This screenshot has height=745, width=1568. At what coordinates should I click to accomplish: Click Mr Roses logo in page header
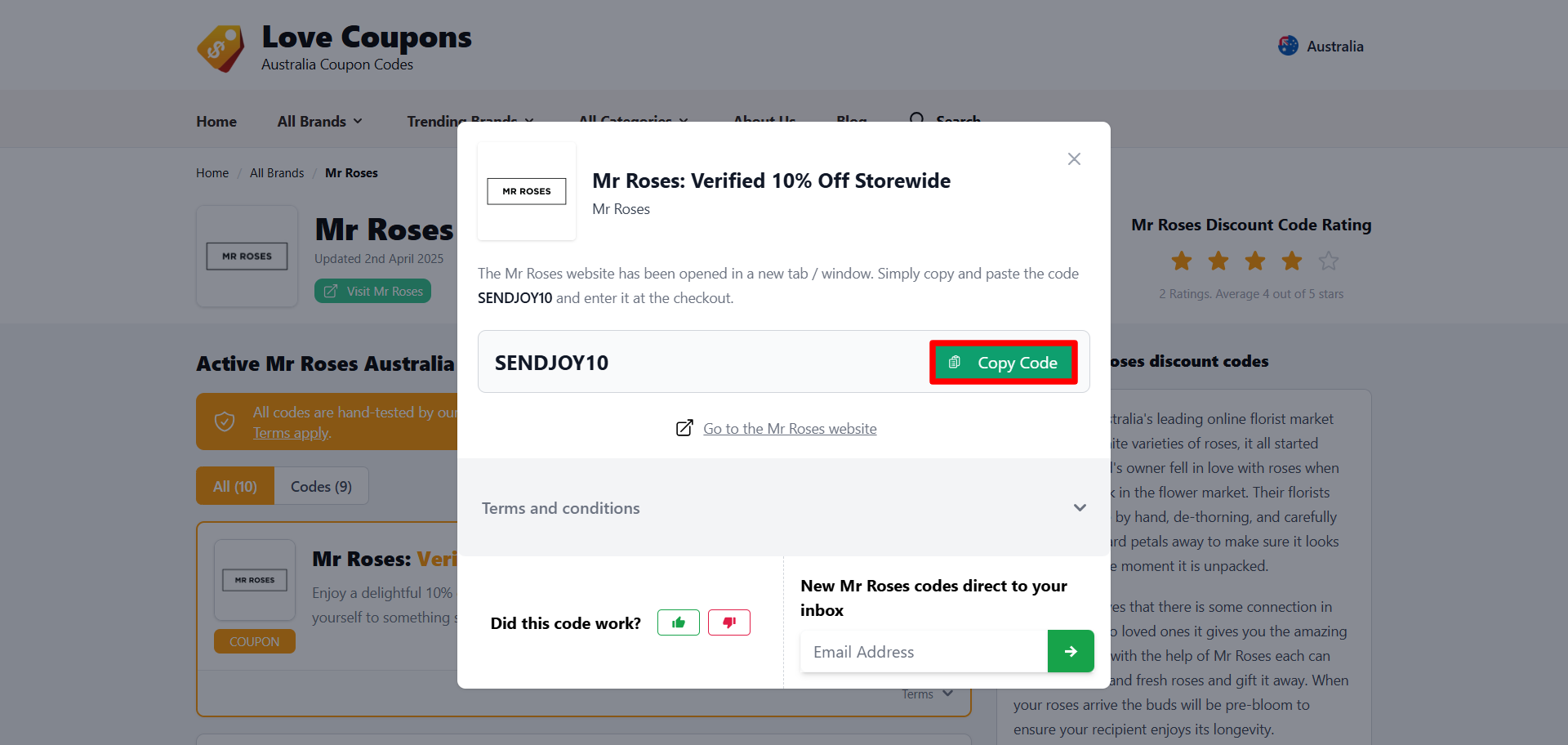pos(247,256)
